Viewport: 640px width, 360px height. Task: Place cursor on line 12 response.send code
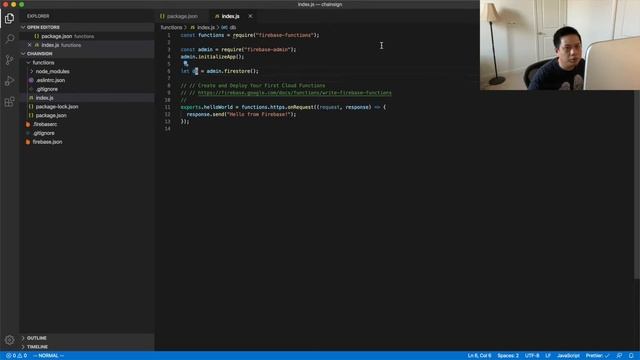(241, 114)
